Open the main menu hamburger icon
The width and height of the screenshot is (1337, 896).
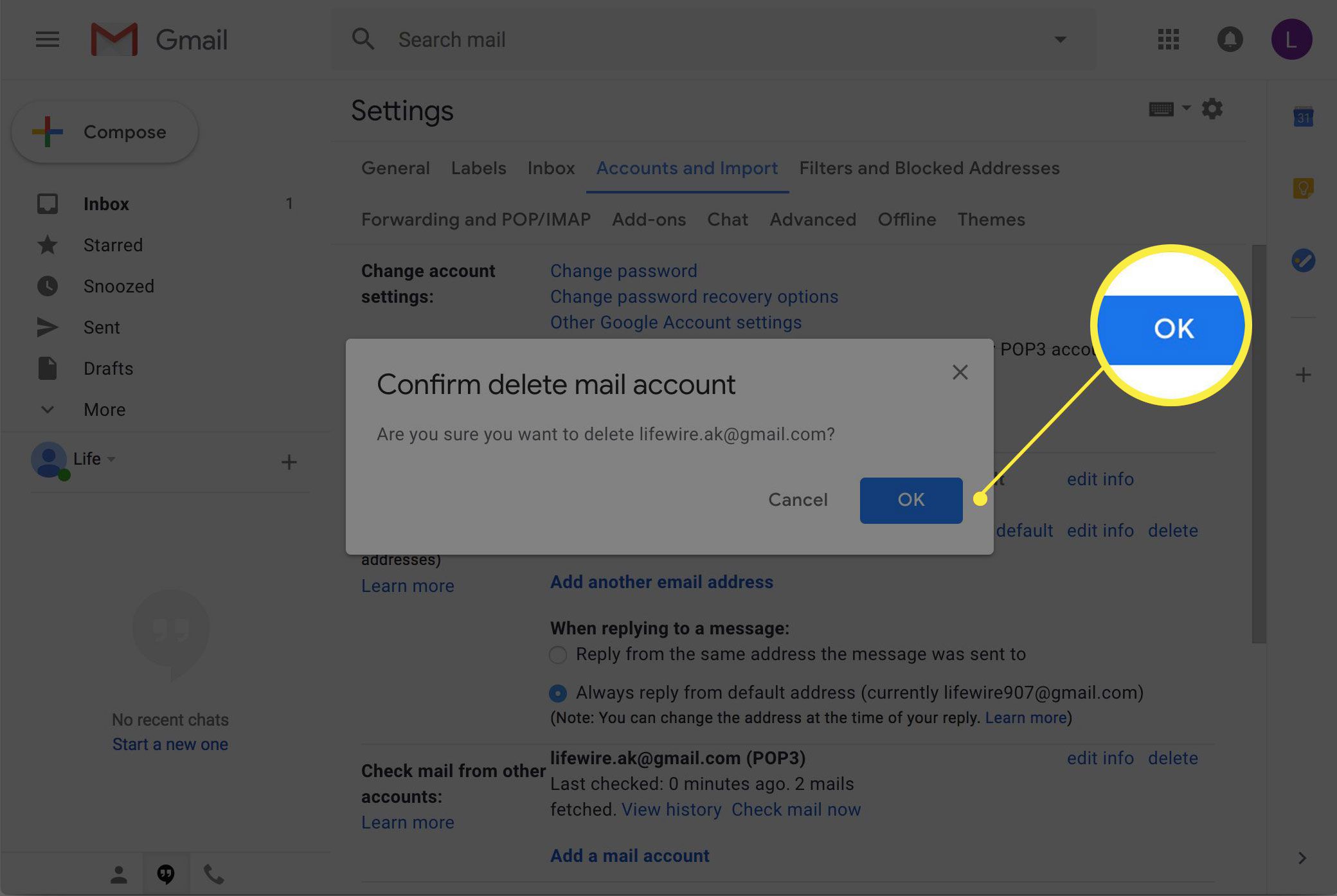coord(47,40)
